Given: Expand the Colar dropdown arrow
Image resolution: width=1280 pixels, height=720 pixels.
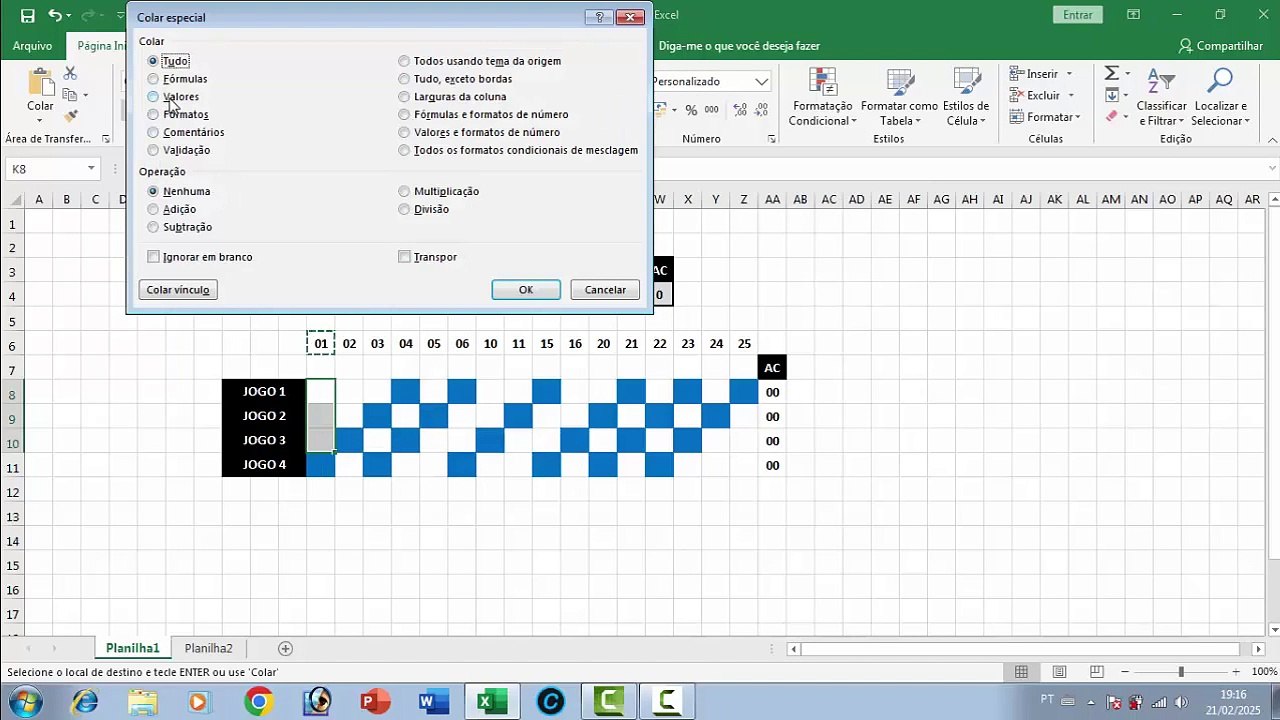Looking at the screenshot, I should tap(40, 120).
